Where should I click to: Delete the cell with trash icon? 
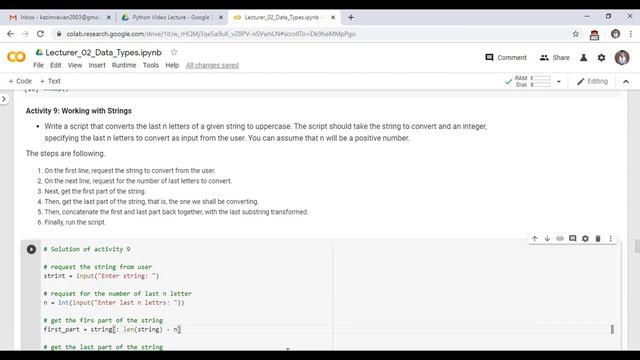598,238
